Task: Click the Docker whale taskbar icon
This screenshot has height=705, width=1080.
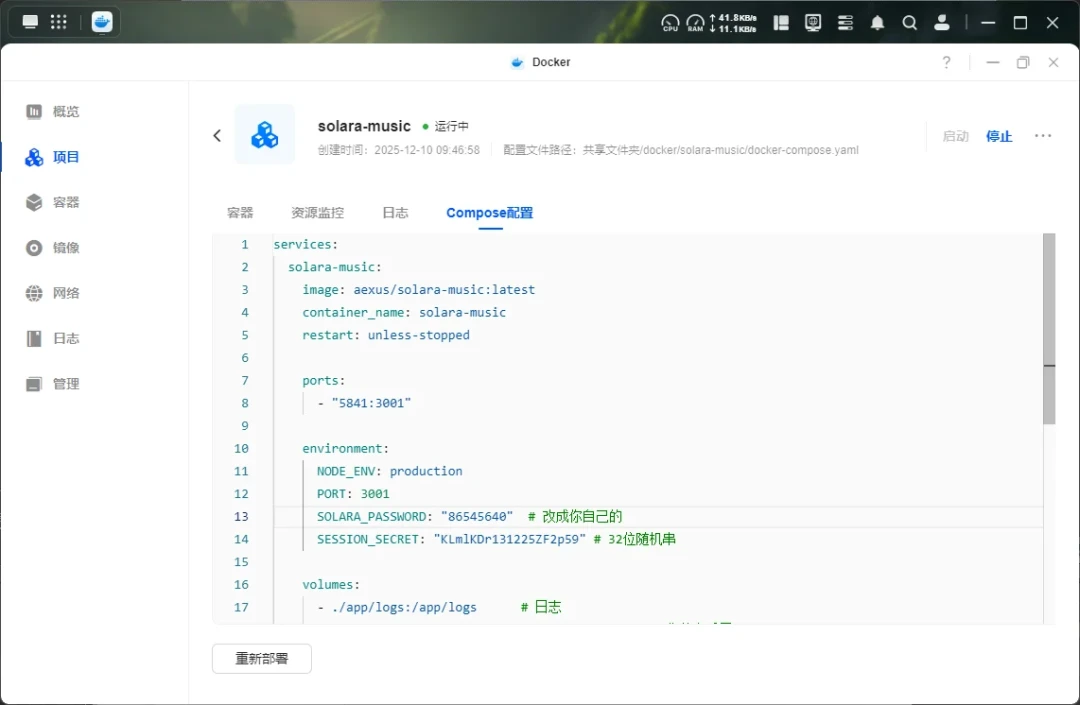Action: click(102, 22)
